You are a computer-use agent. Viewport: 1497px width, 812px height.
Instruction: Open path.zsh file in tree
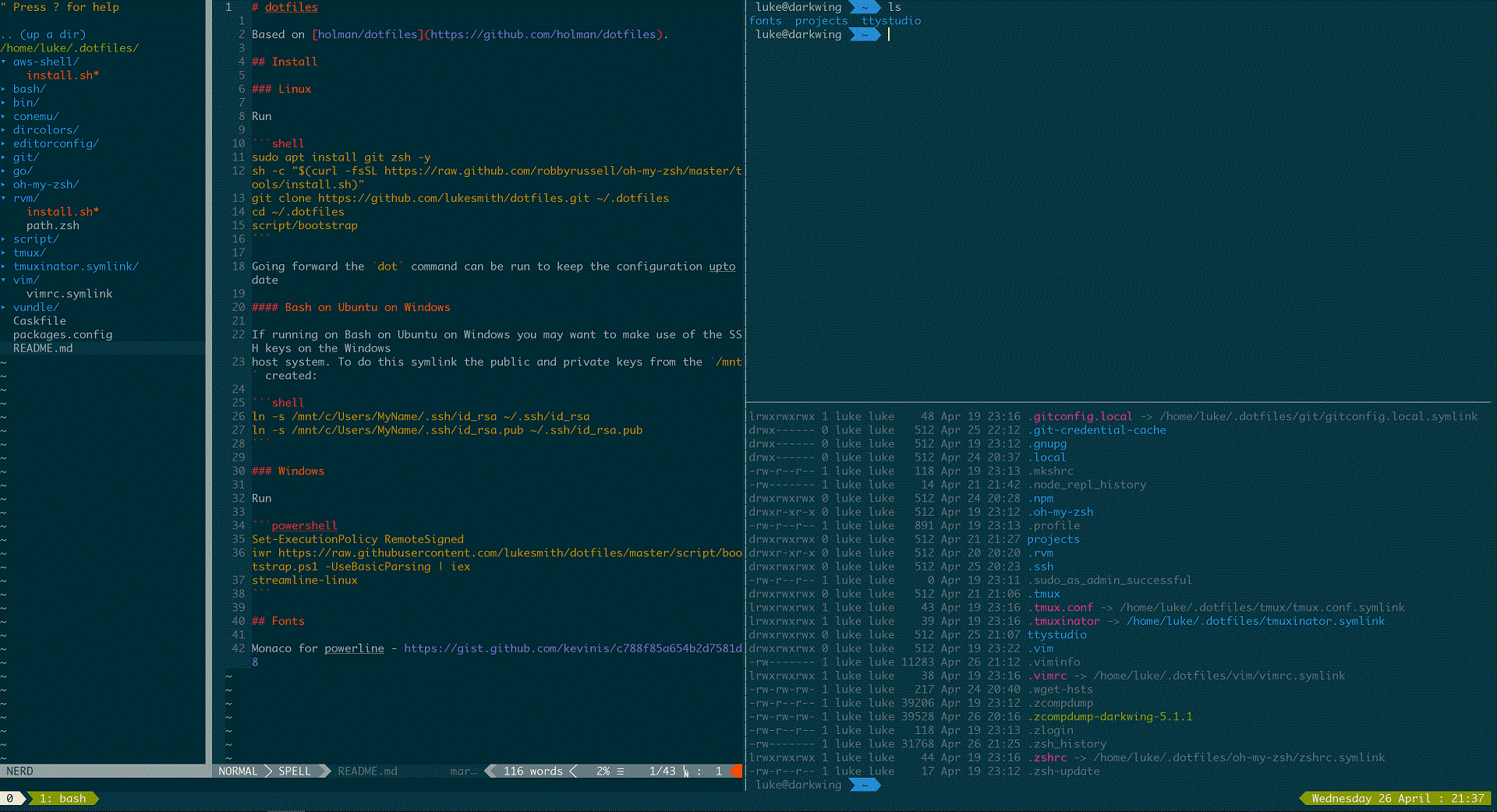tap(53, 225)
